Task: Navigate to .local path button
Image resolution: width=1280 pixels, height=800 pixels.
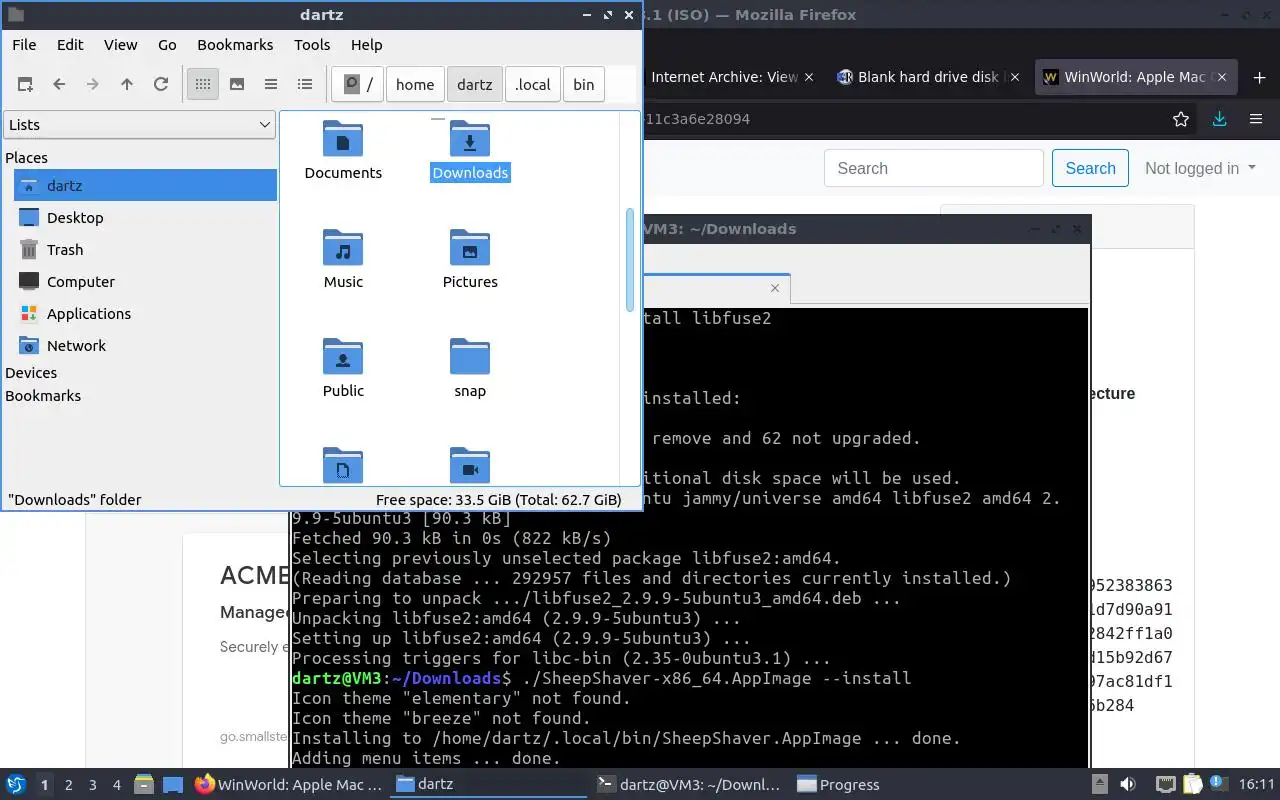Action: 533,85
